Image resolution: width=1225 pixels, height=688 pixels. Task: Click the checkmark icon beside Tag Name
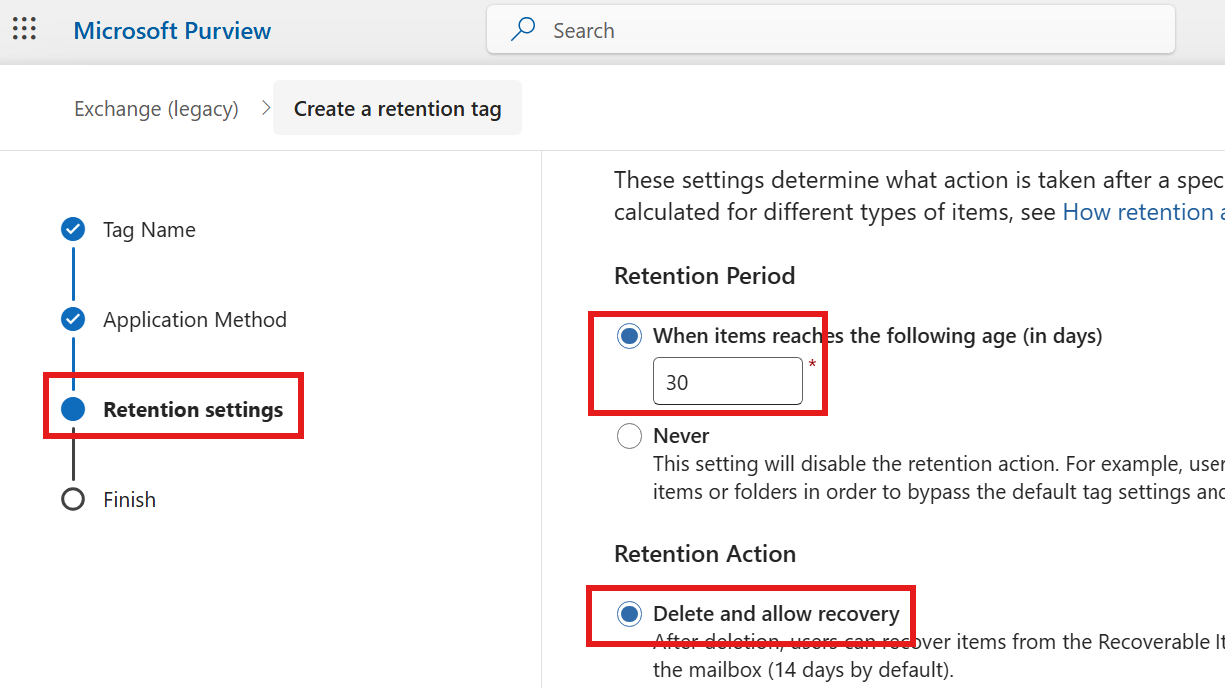73,229
